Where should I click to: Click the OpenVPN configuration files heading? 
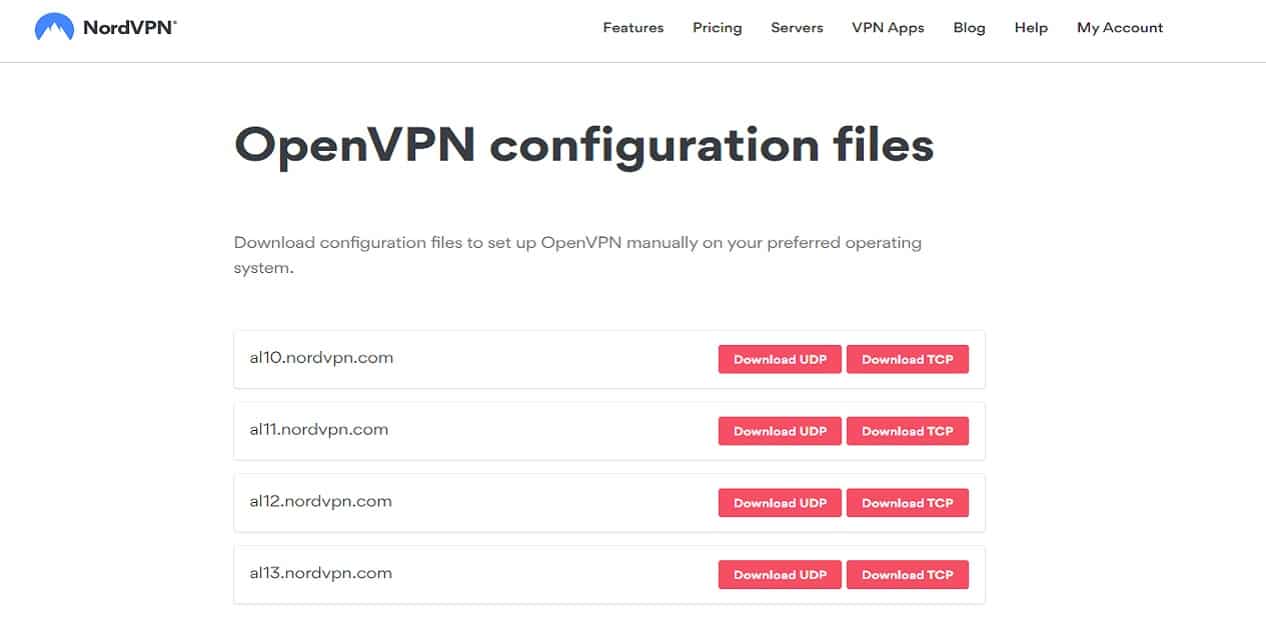(x=584, y=145)
